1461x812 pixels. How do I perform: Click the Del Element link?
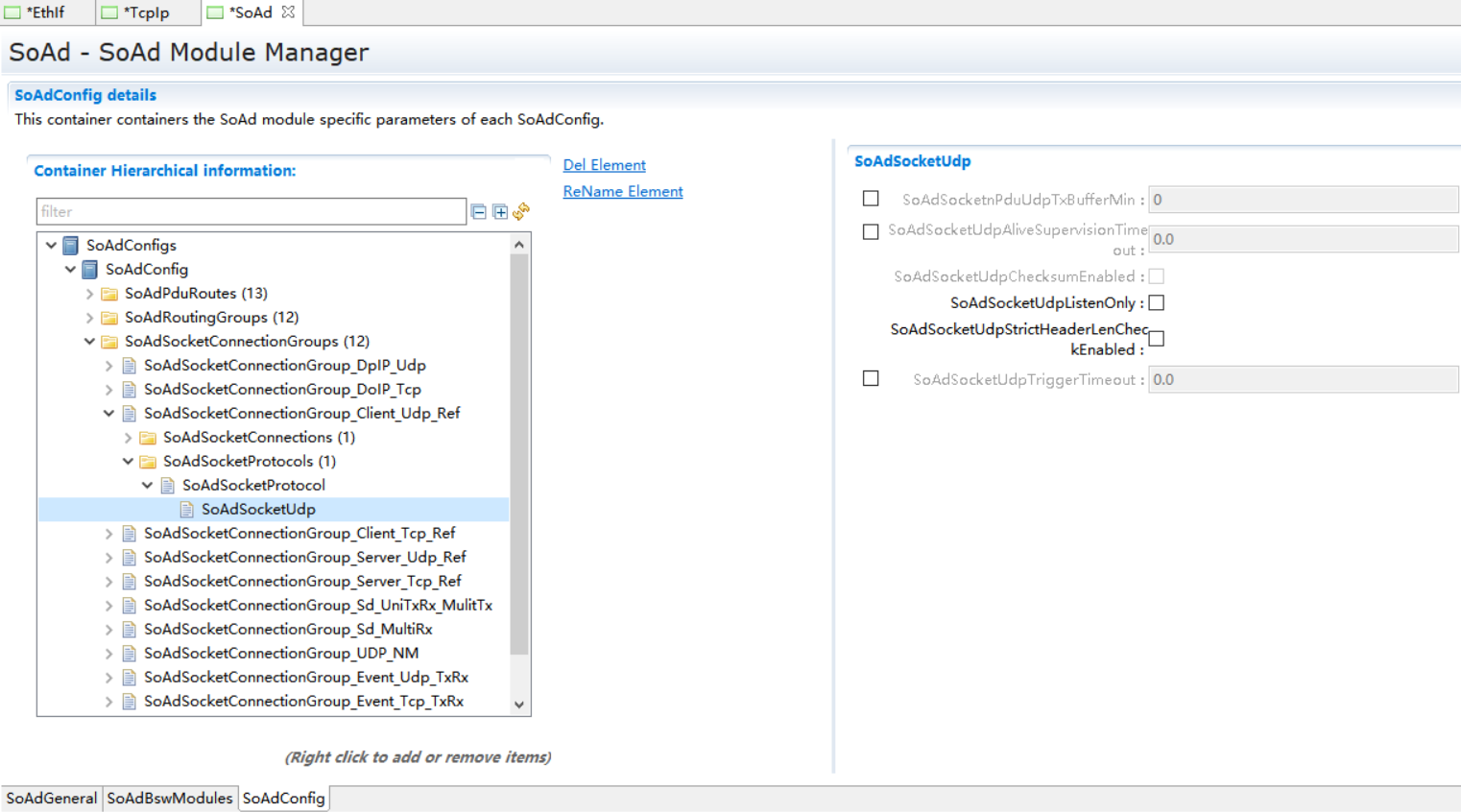pyautogui.click(x=604, y=165)
